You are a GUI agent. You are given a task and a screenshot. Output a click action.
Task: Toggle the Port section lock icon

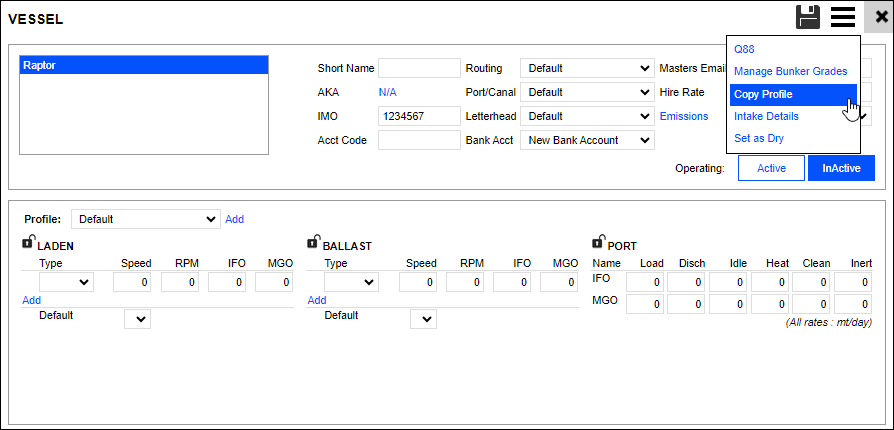(x=599, y=243)
